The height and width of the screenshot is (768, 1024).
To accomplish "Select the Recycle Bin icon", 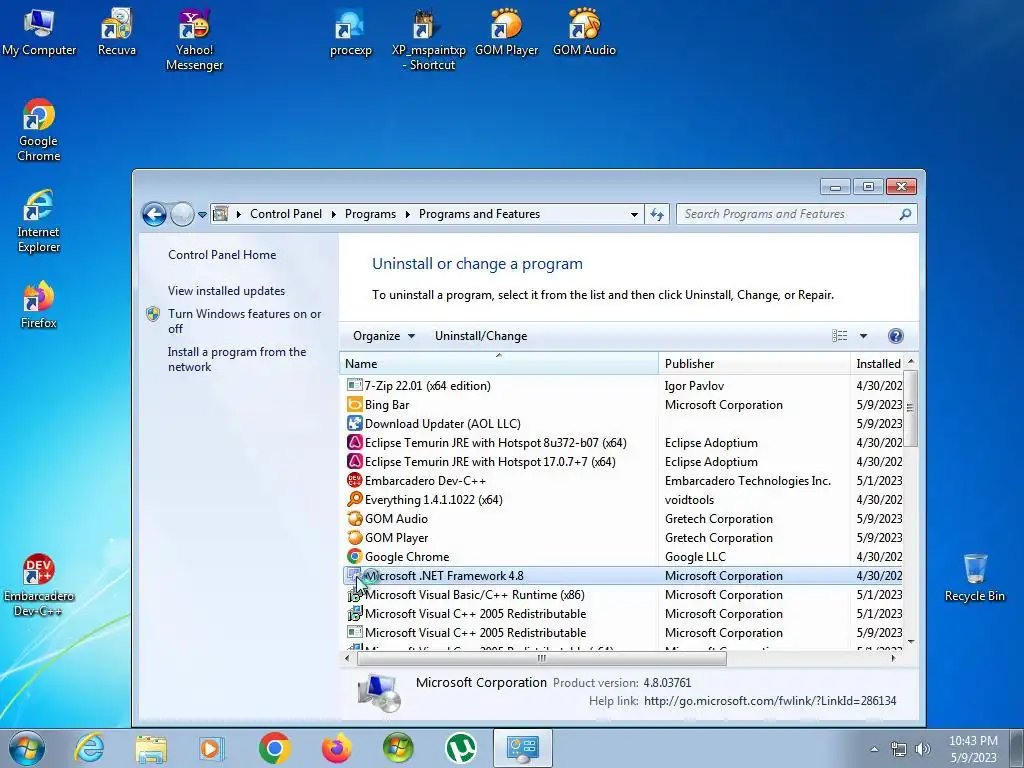I will pos(974,578).
